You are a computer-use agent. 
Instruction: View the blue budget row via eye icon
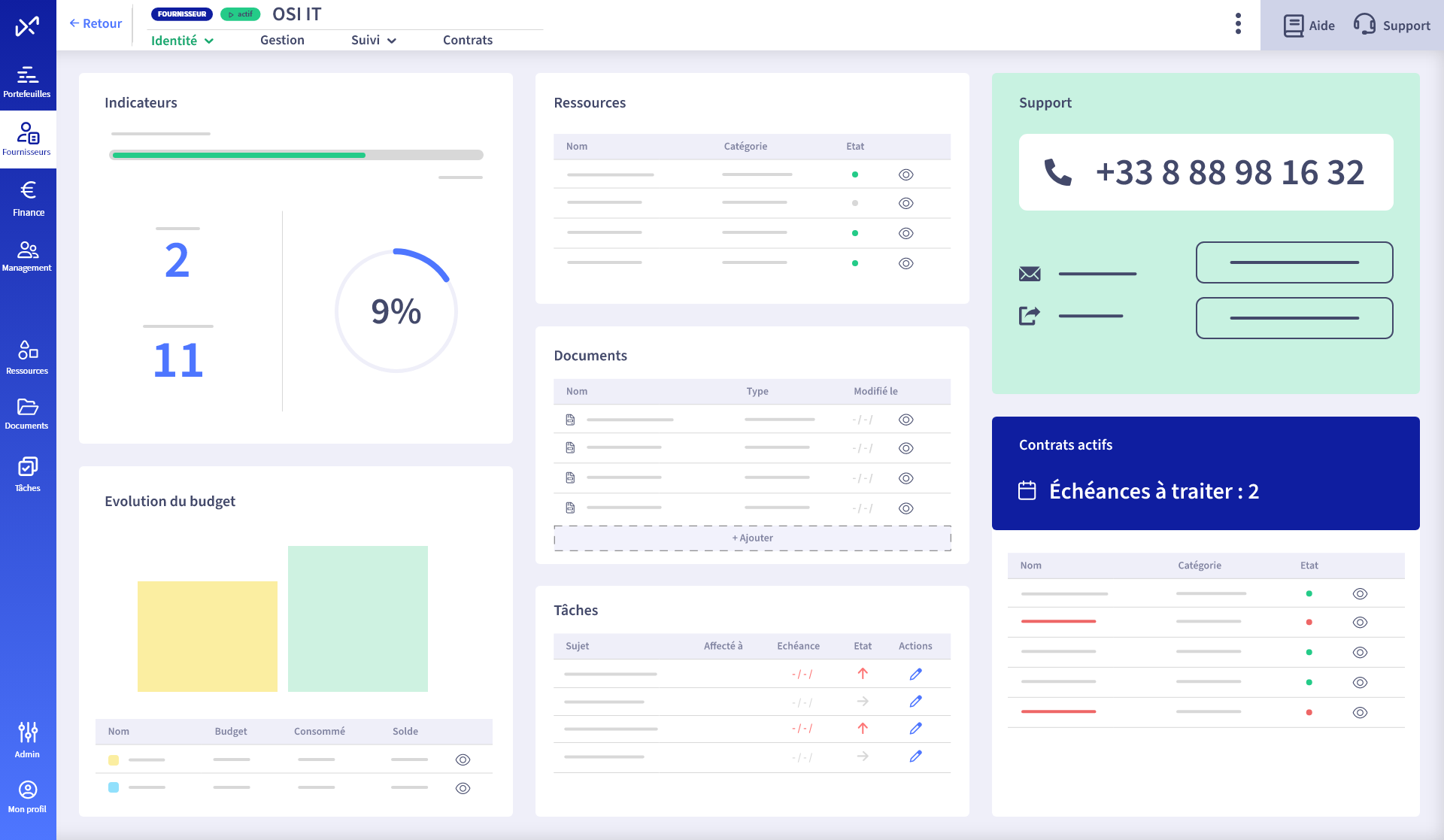(463, 788)
